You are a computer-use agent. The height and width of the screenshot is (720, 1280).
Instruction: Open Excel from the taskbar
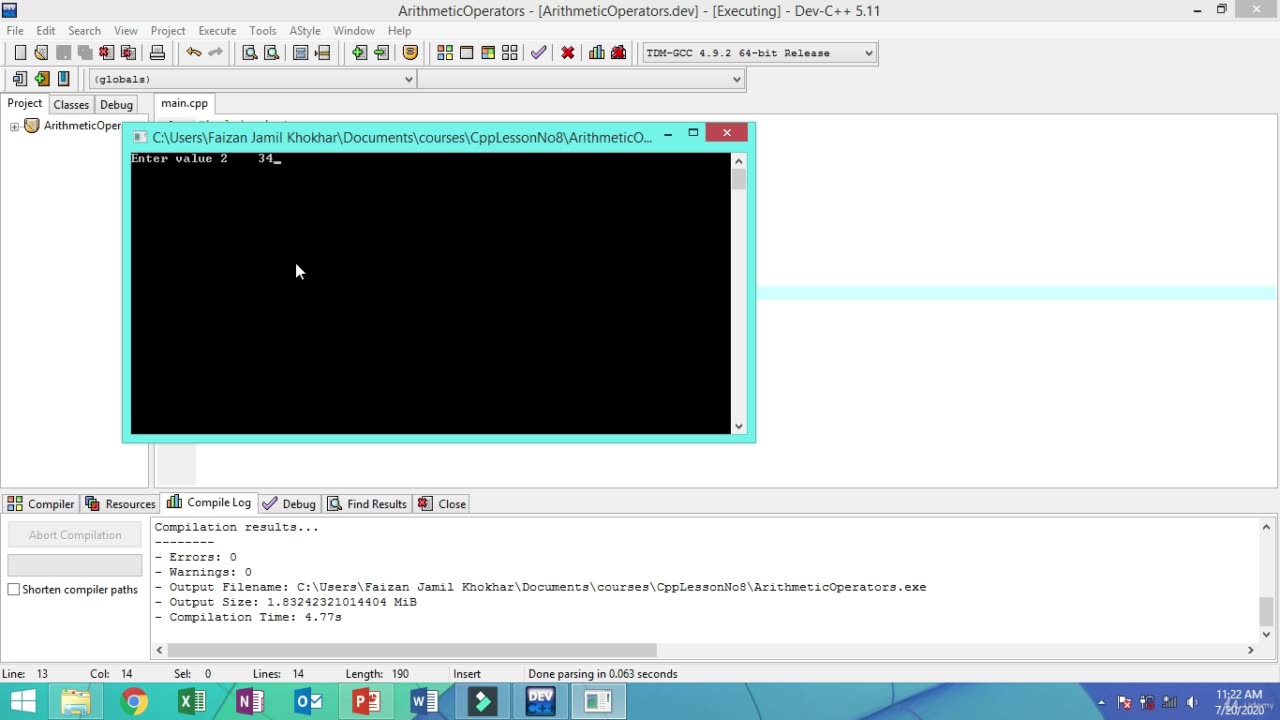tap(192, 702)
